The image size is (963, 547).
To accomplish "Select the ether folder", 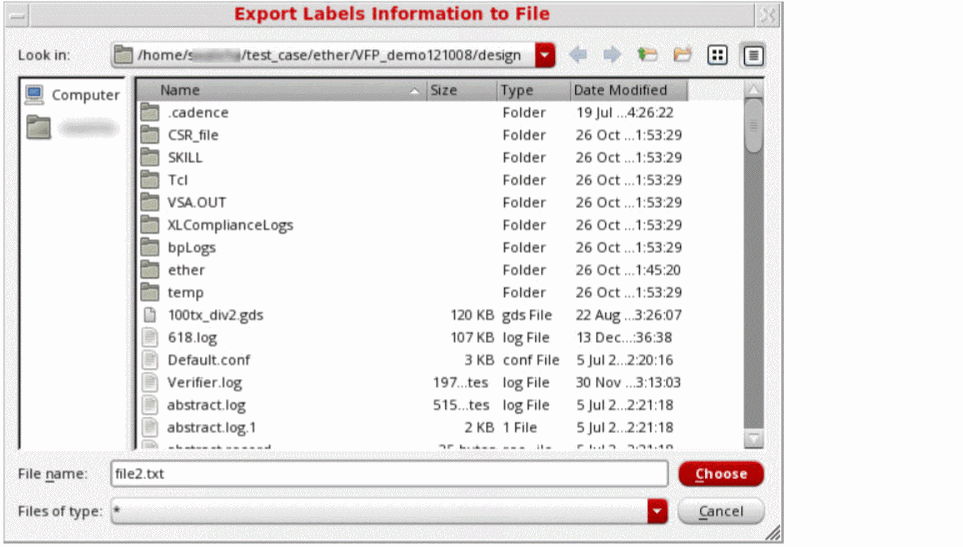I will 186,270.
